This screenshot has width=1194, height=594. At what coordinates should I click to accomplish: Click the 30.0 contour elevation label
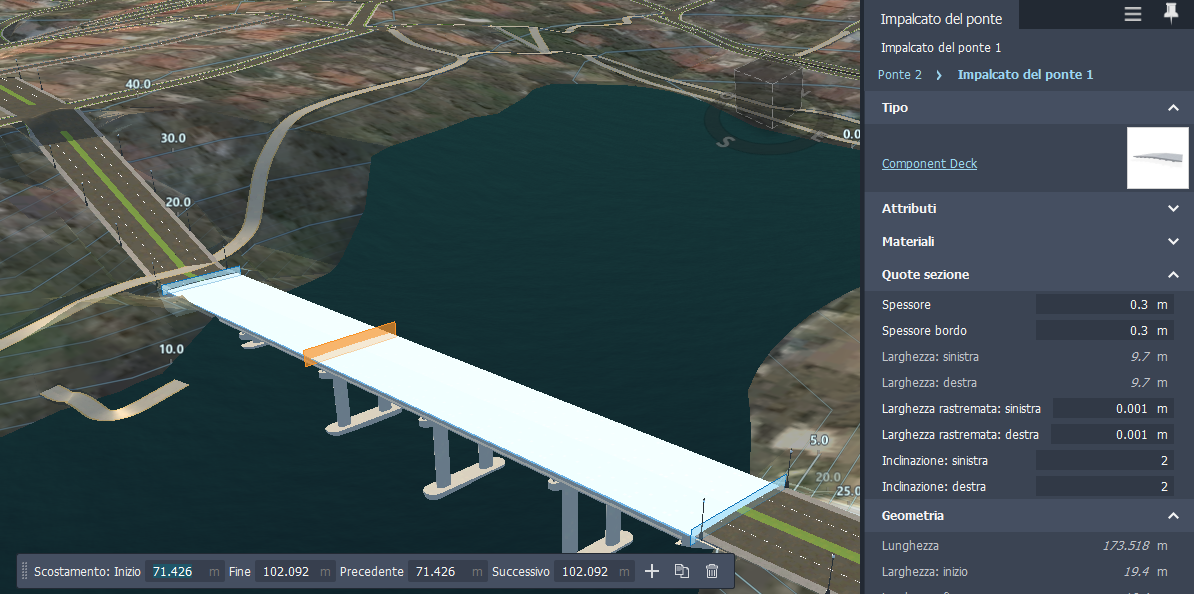tap(173, 138)
